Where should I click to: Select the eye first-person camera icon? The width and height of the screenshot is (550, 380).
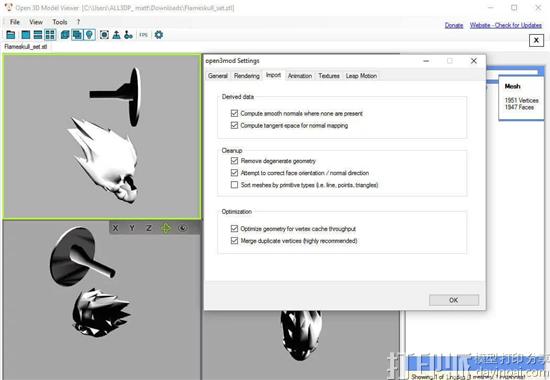click(182, 228)
